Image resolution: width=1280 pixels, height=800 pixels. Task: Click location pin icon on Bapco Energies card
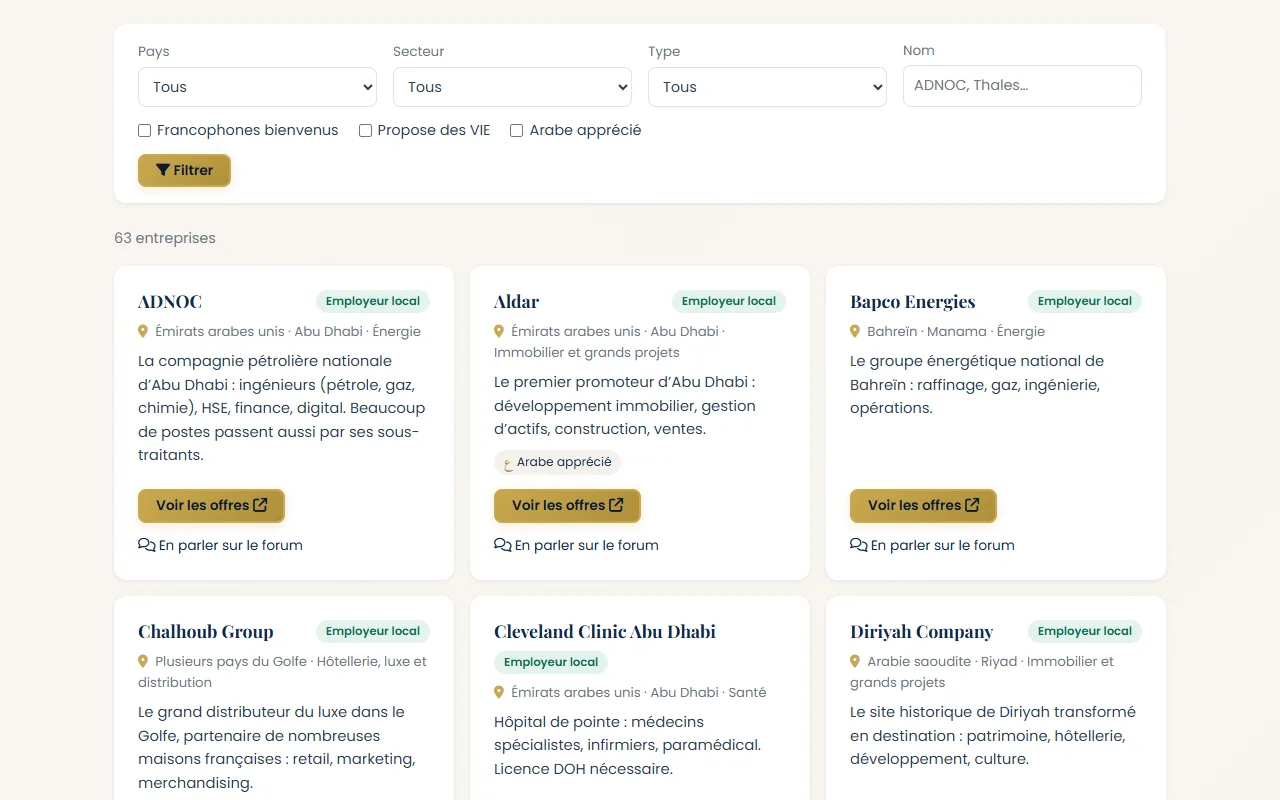(x=855, y=331)
